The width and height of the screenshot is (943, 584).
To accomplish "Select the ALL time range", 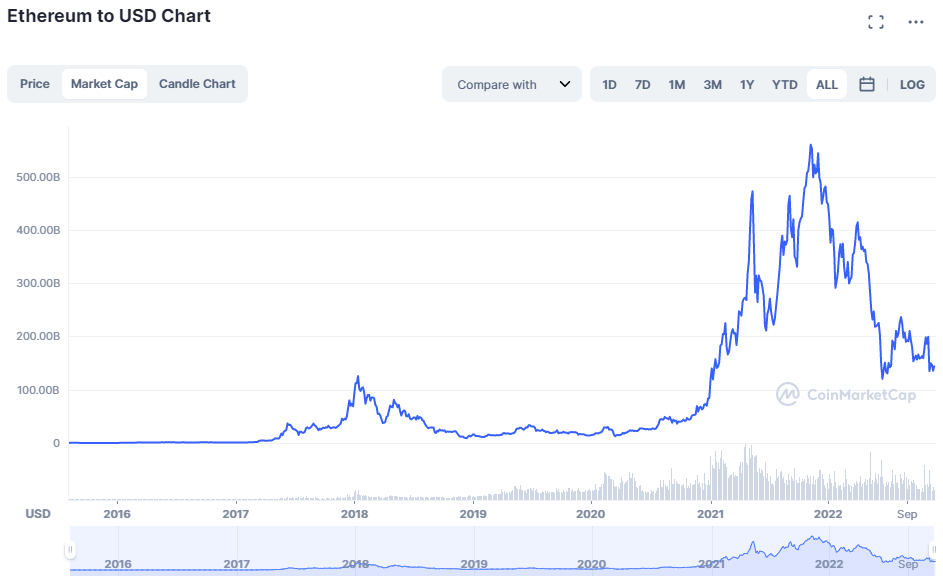I will 826,85.
